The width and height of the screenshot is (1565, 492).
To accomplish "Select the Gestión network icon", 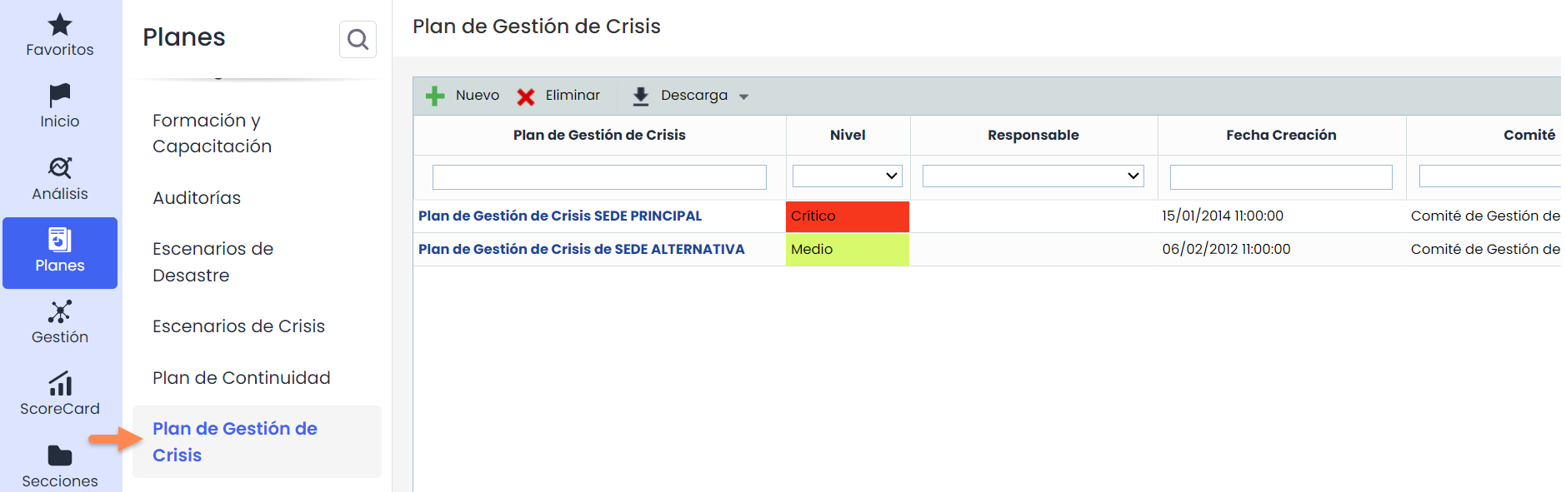I will coord(60,312).
